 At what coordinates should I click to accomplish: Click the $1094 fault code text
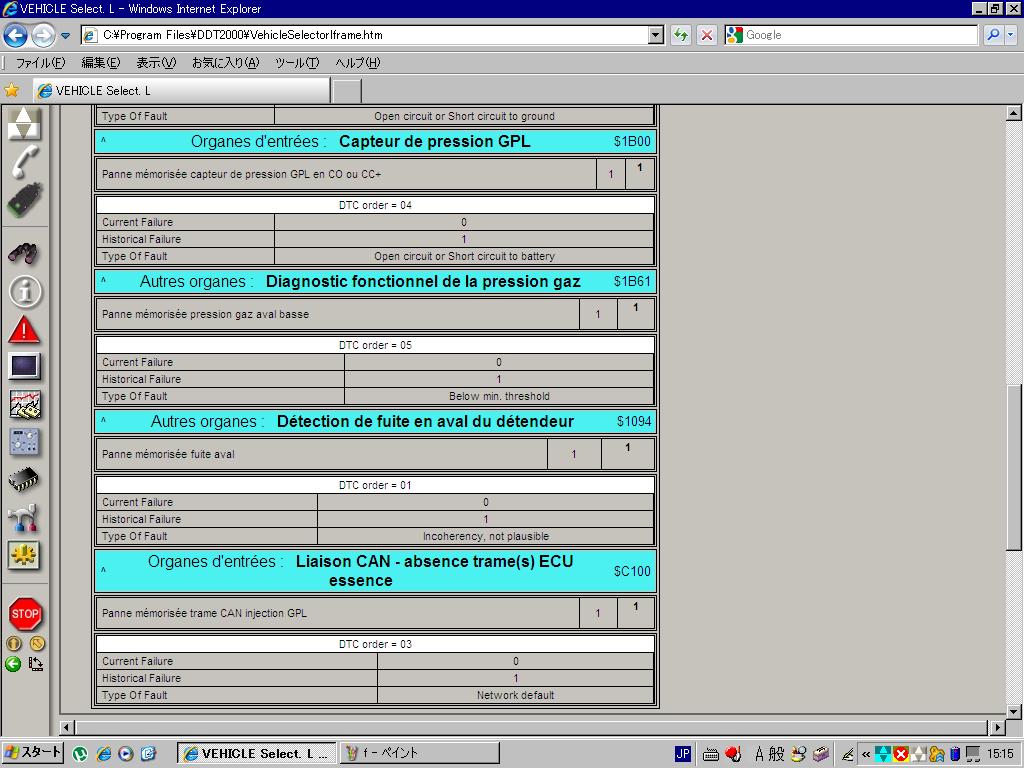pyautogui.click(x=633, y=421)
